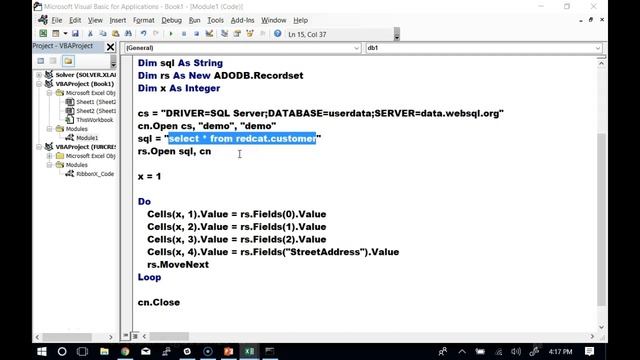Open the Action Center notification icon
The width and height of the screenshot is (640, 360).
589,351
